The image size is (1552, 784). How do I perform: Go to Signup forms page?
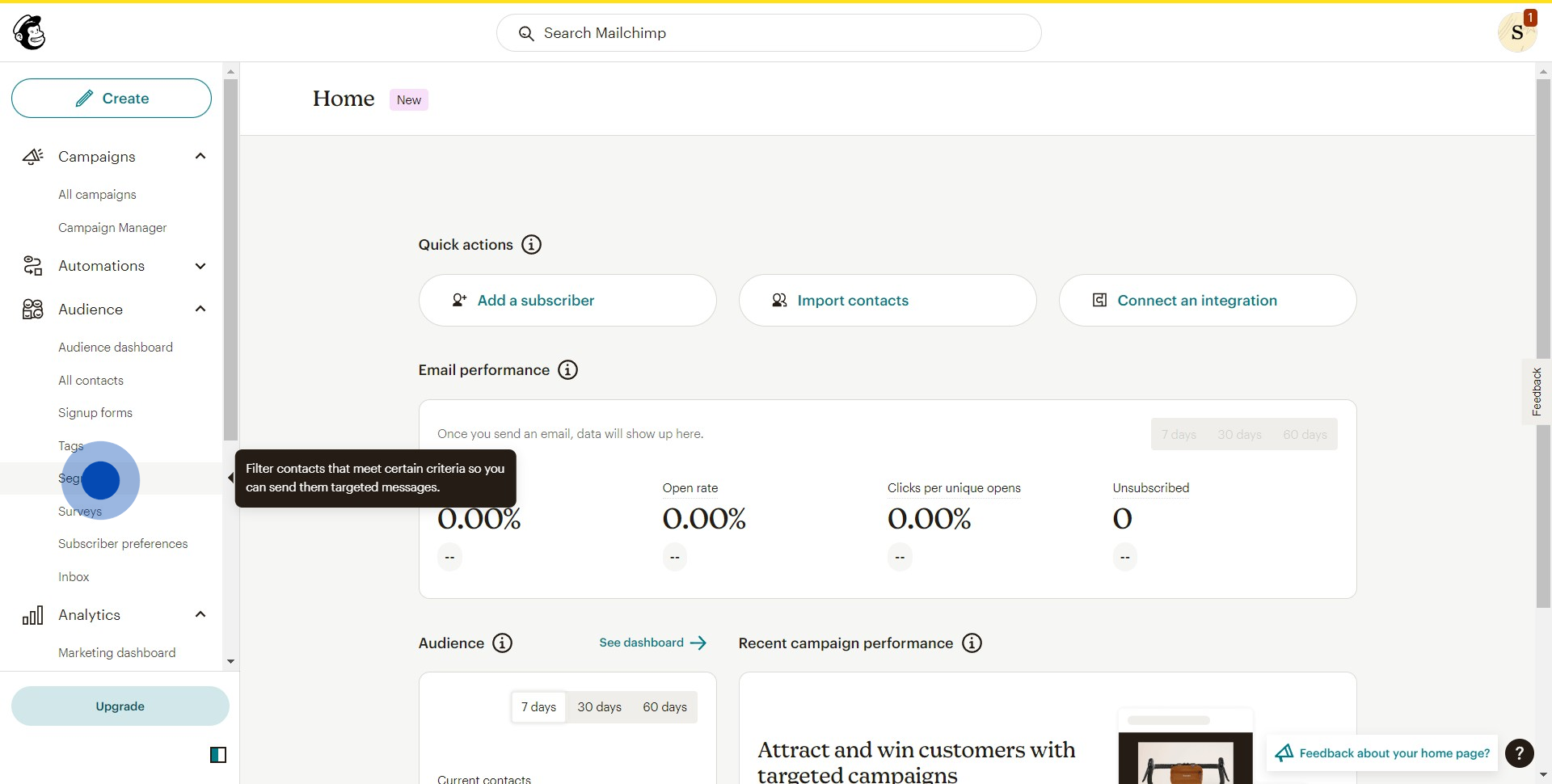coord(95,413)
